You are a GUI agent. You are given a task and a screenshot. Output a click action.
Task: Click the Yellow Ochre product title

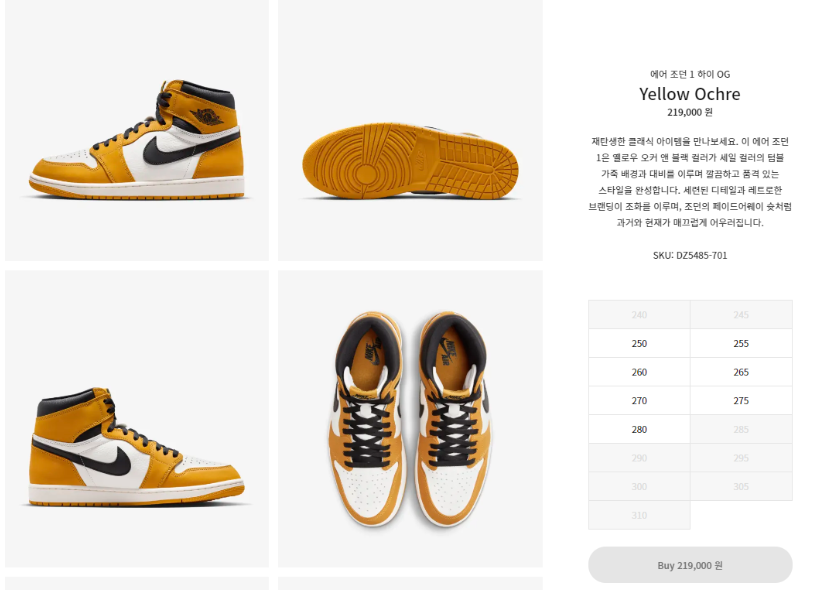[690, 94]
